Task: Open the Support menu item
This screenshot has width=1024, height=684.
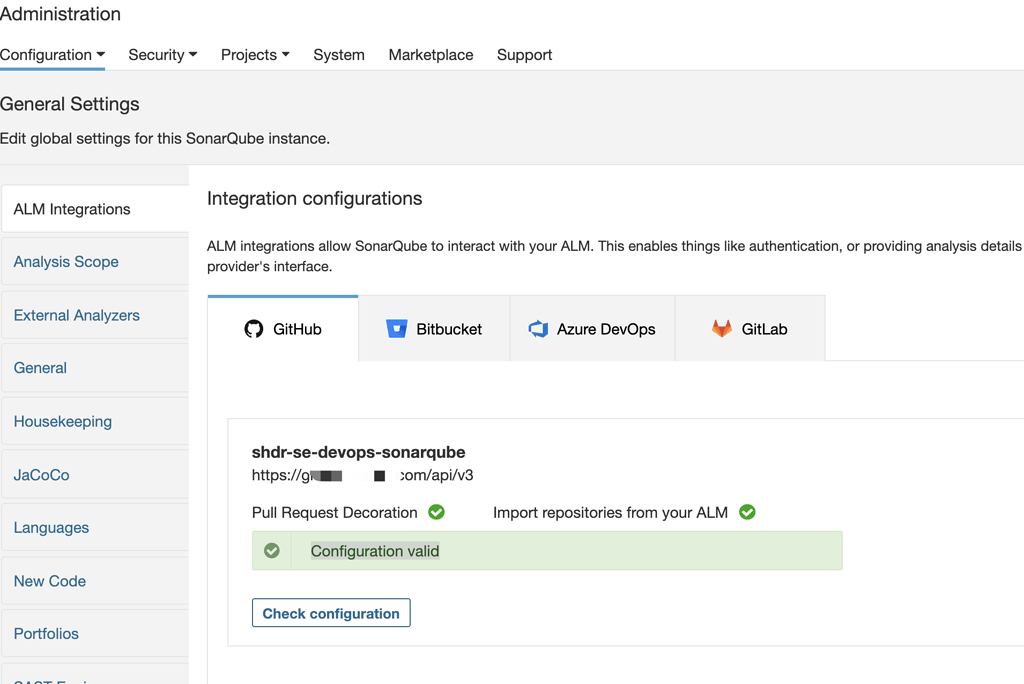Action: 524,55
